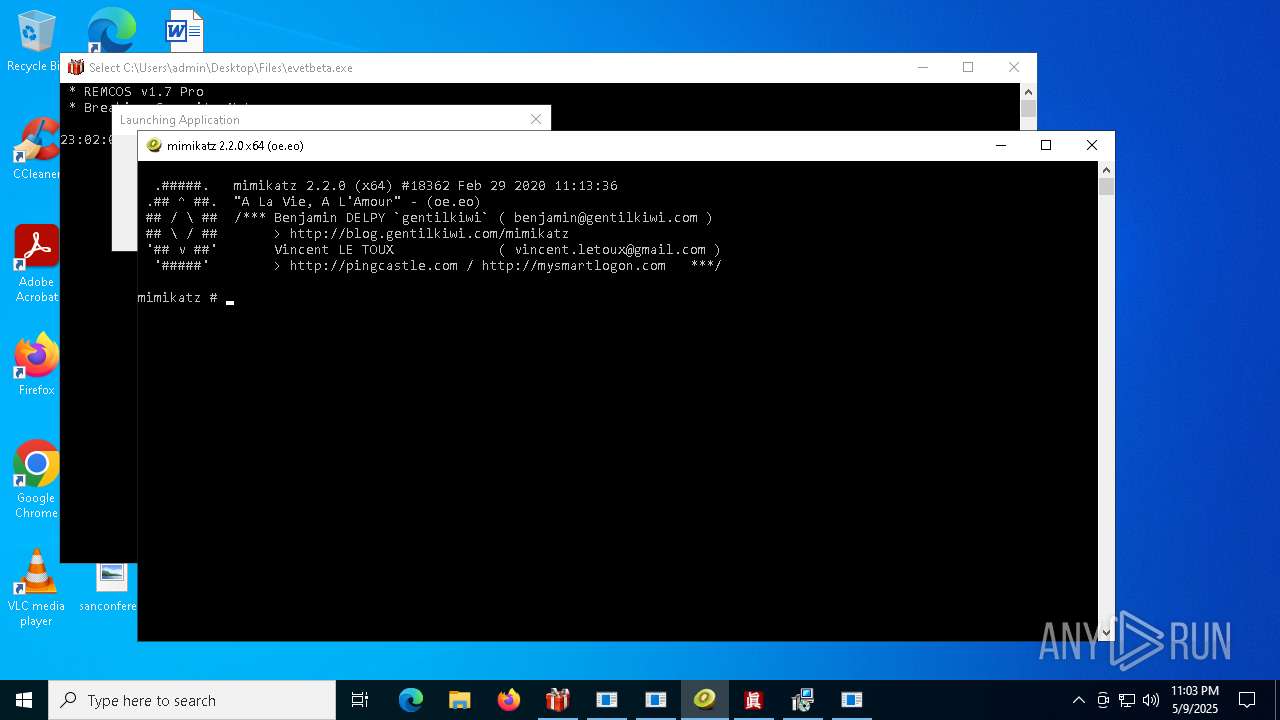Viewport: 1280px width, 720px height.
Task: Open Task View on the taskbar
Action: [360, 700]
